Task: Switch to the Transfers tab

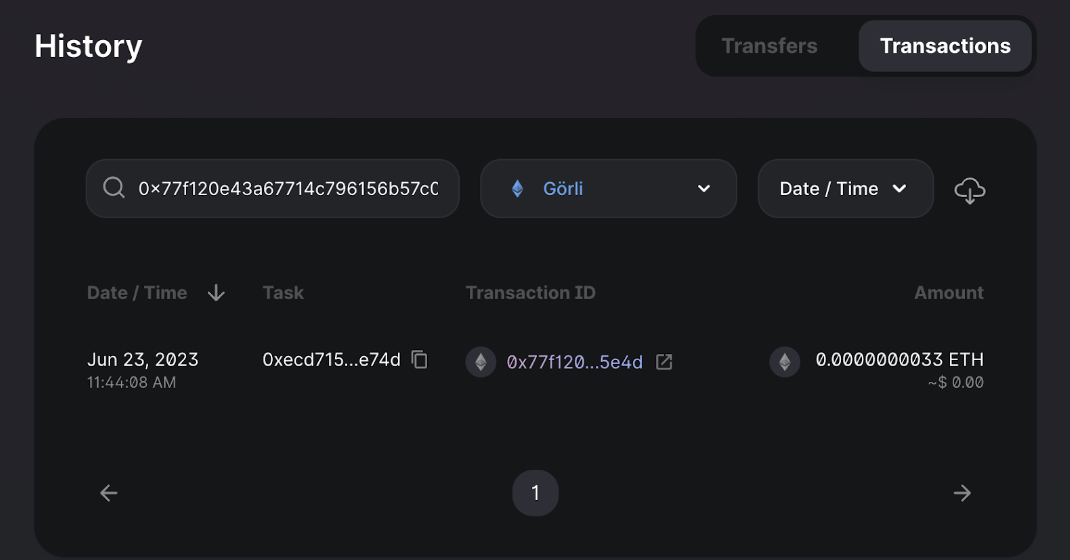Action: coord(769,46)
